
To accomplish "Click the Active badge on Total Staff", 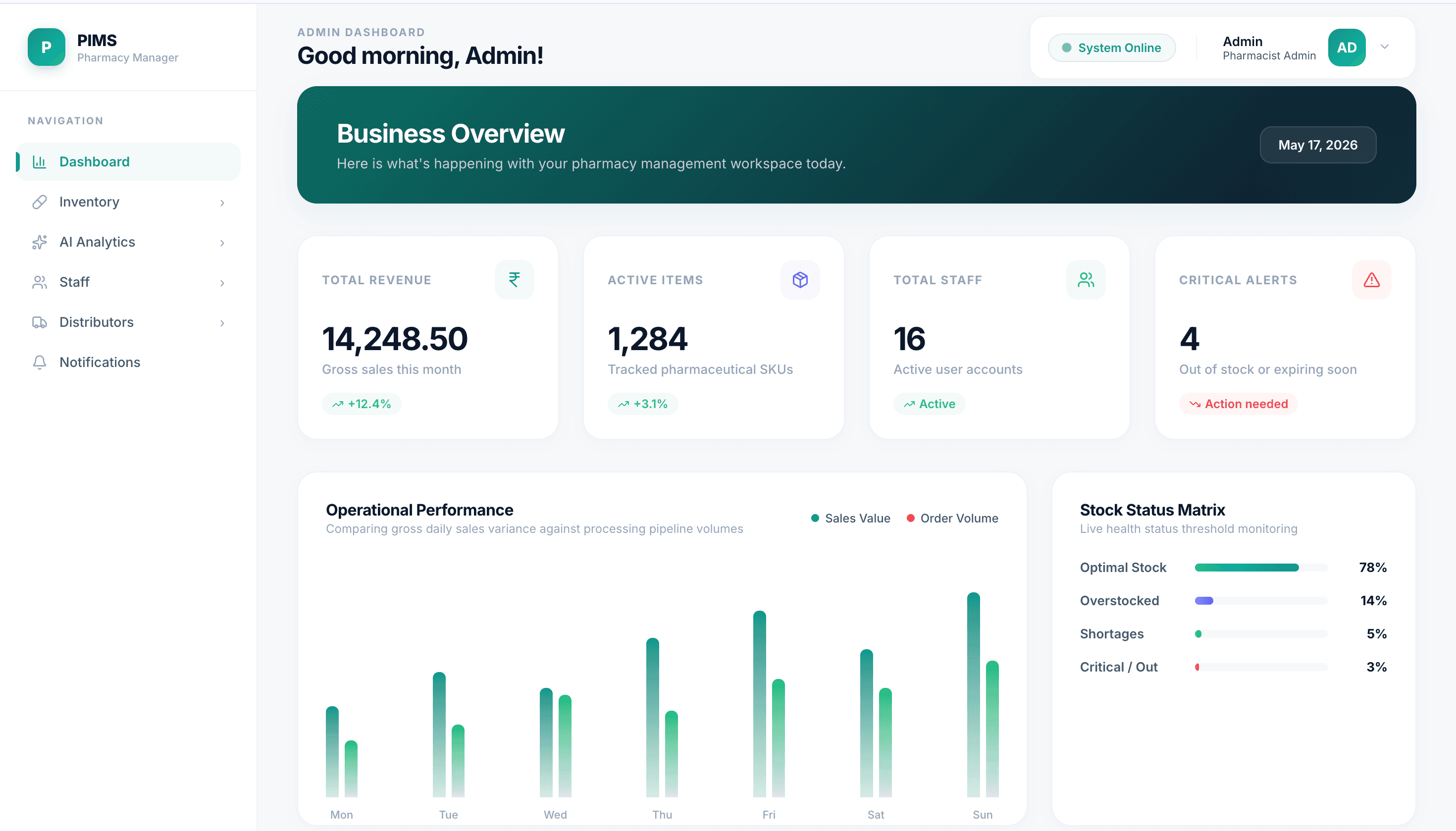I will [x=929, y=404].
